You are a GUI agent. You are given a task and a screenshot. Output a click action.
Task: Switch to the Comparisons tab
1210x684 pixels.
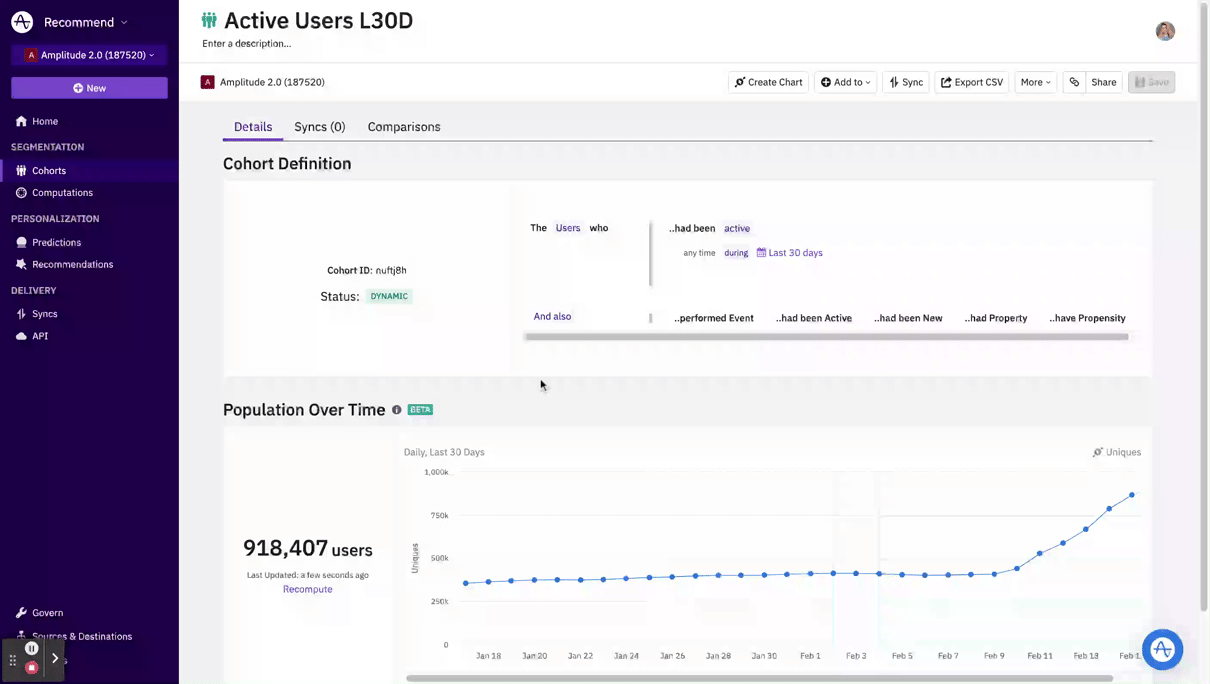pyautogui.click(x=404, y=127)
